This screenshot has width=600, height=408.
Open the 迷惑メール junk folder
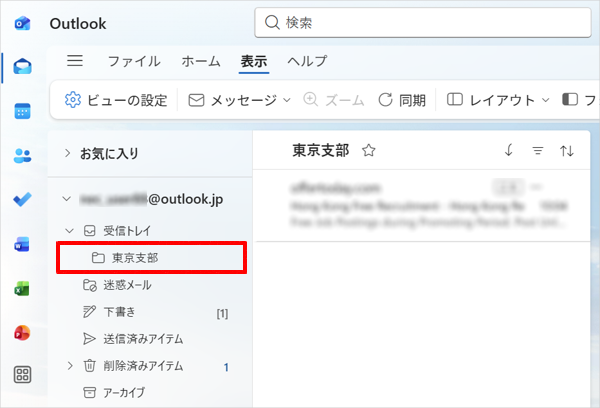click(117, 285)
